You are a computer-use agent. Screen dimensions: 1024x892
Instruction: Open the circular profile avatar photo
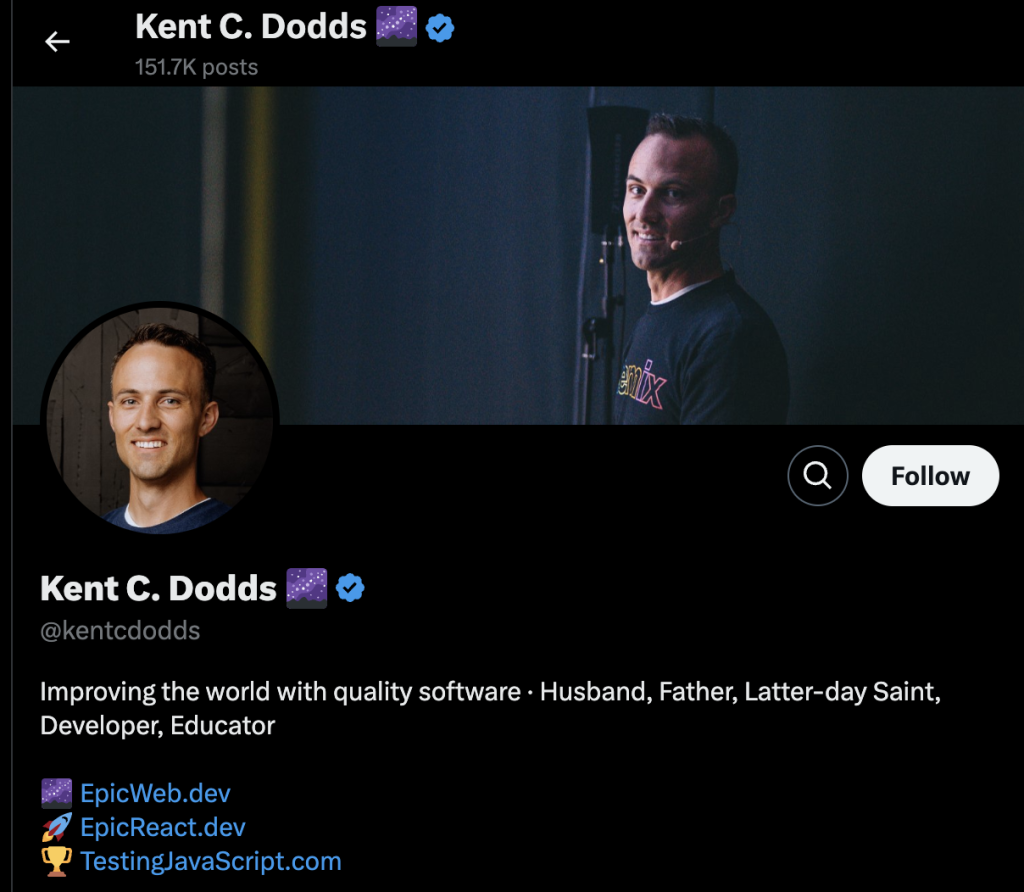[160, 420]
